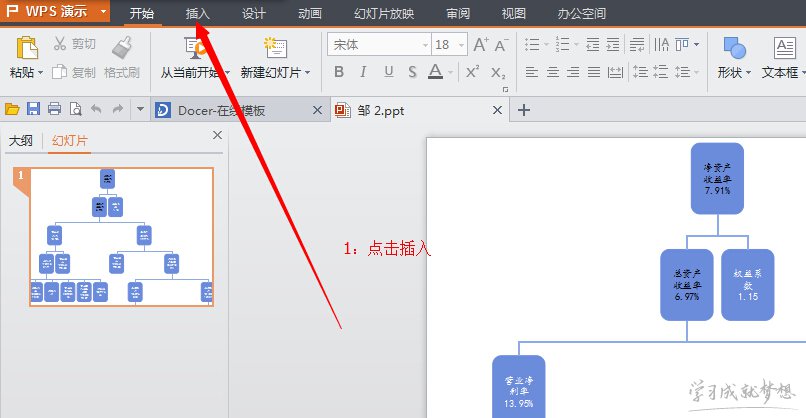Viewport: 806px width, 418px height.
Task: Open the 设计 ribbon tab
Action: pos(254,13)
